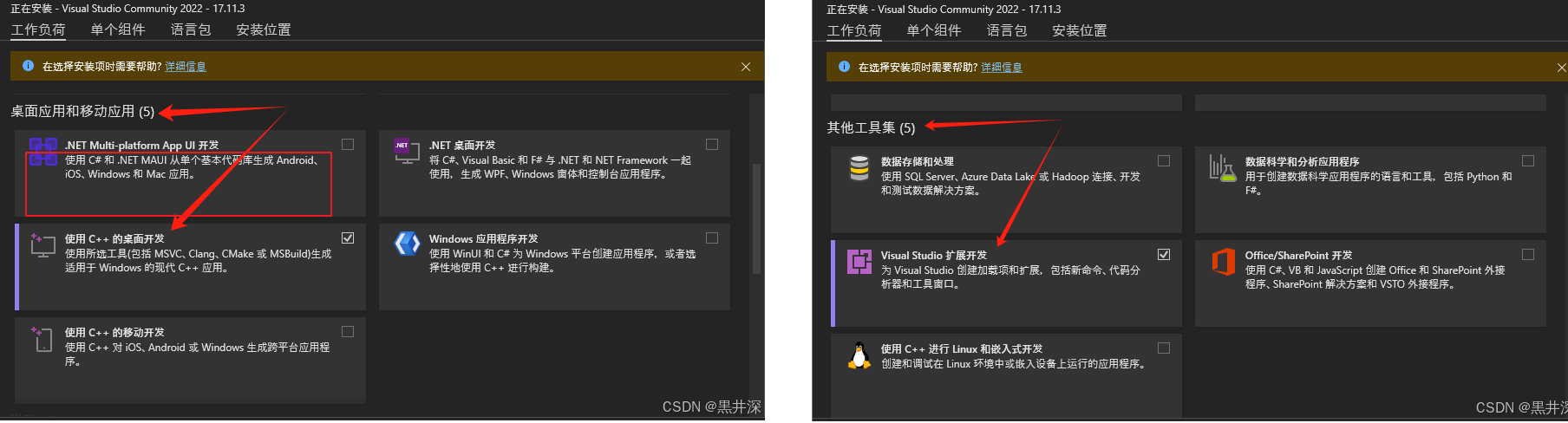Image resolution: width=1568 pixels, height=423 pixels.
Task: Click the .NET MAUI workload icon in left window
Action: [x=43, y=152]
